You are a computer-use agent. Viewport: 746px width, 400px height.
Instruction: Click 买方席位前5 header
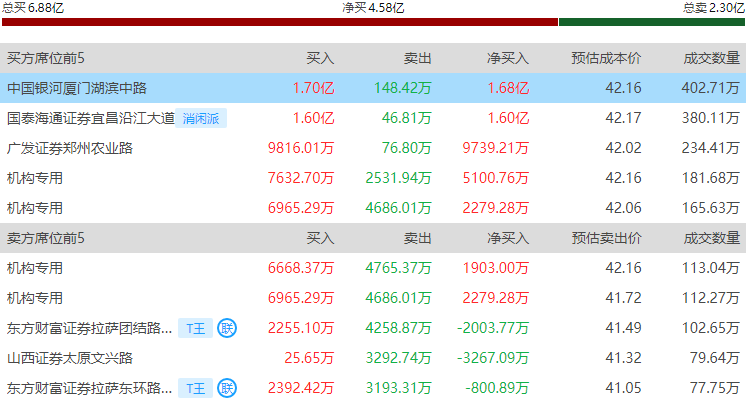[46, 58]
